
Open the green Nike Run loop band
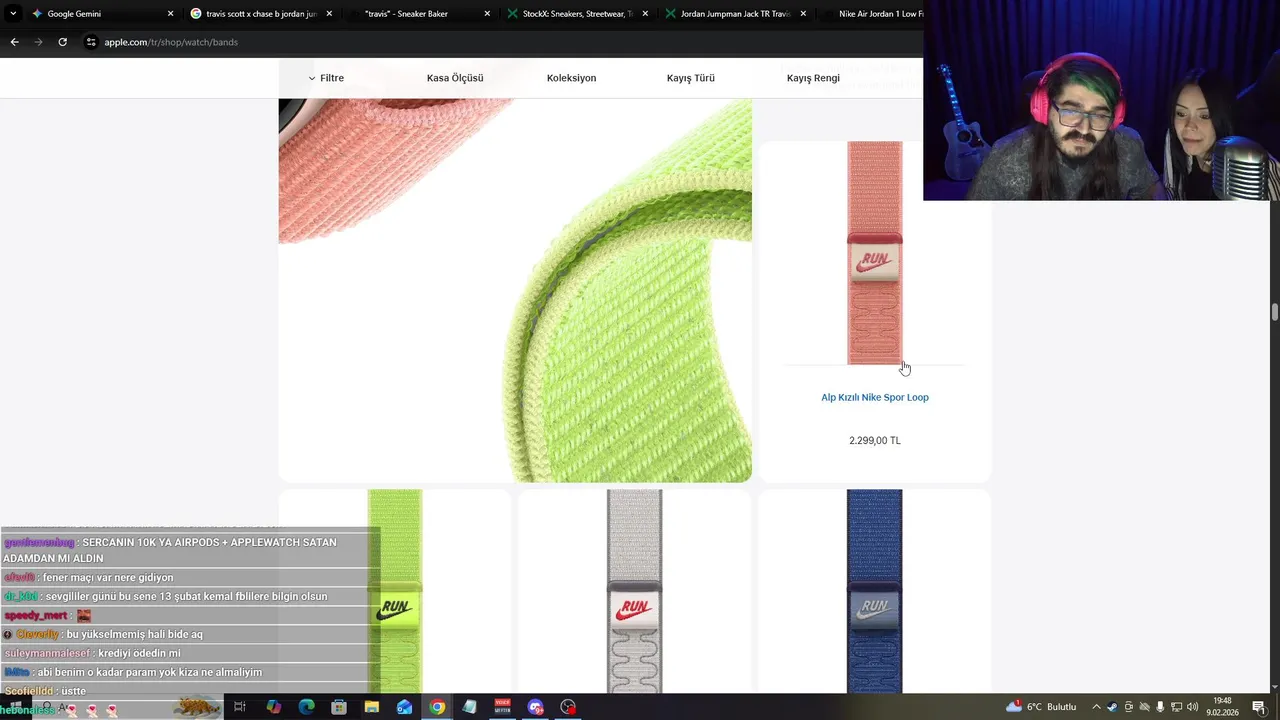pyautogui.click(x=395, y=590)
